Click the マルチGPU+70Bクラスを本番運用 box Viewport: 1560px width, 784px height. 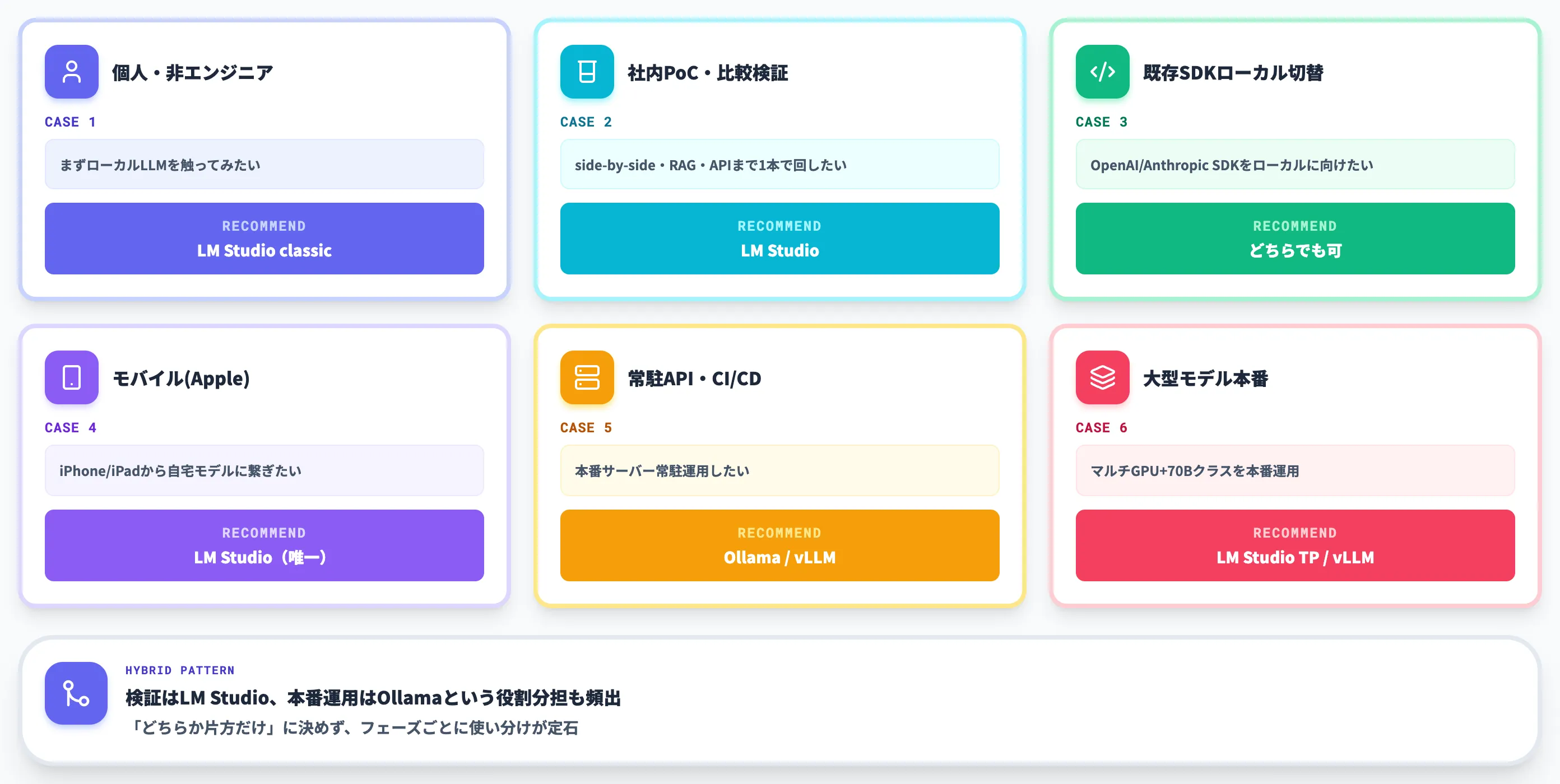[1295, 470]
